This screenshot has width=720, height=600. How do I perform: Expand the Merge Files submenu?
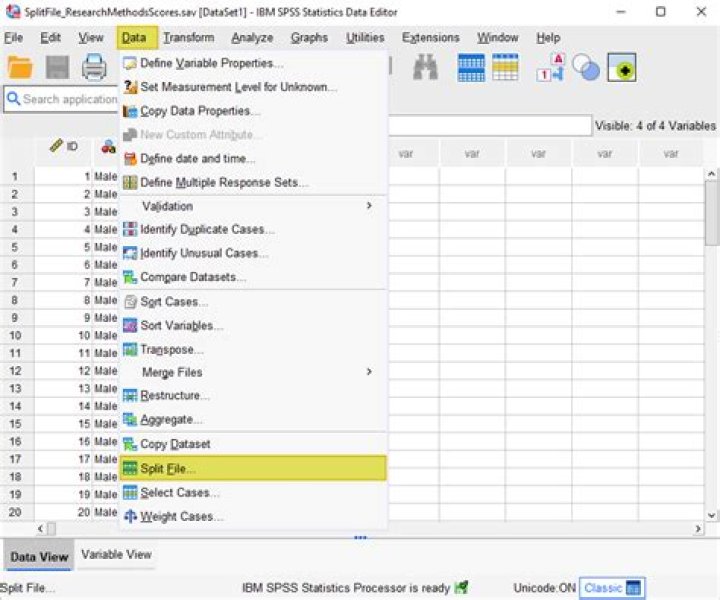pos(172,372)
